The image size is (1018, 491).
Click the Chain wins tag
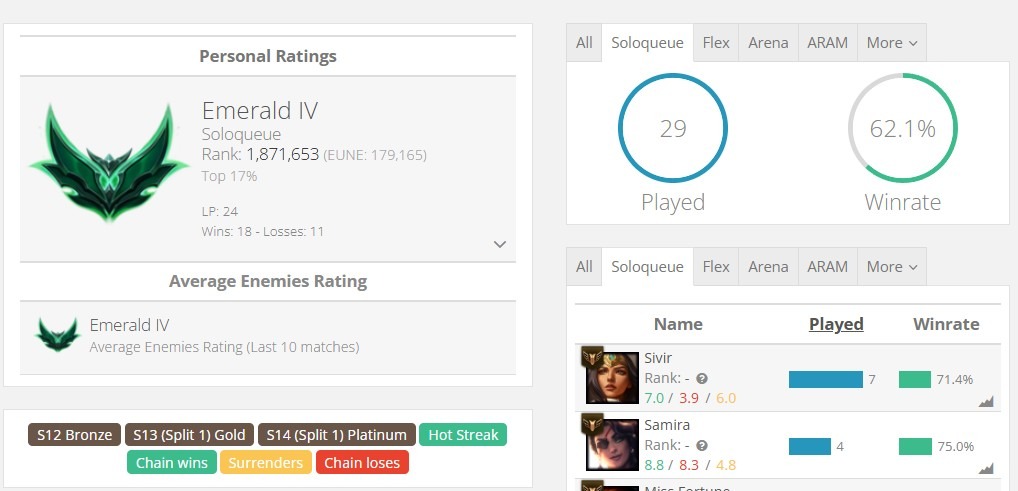pos(171,462)
